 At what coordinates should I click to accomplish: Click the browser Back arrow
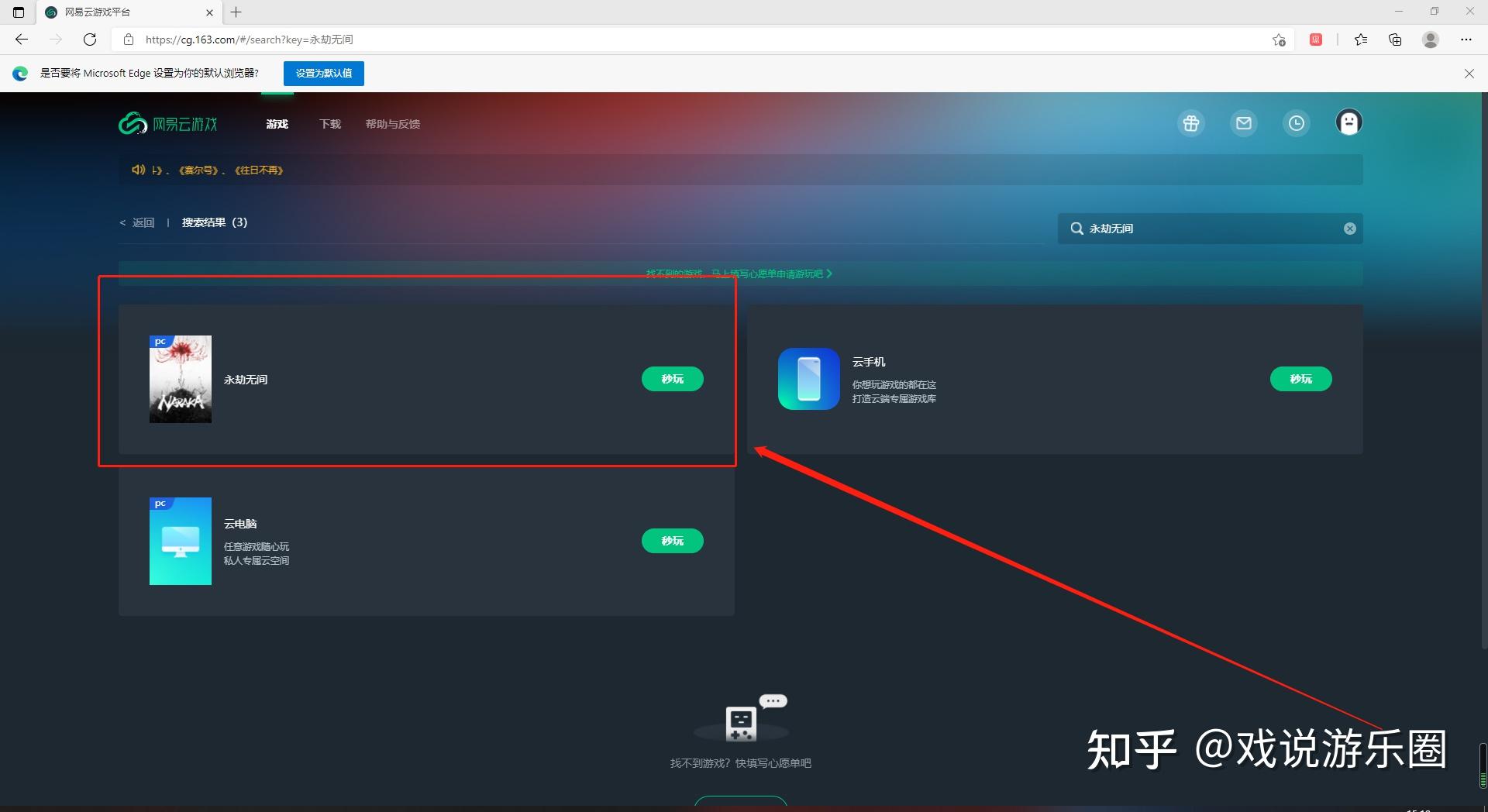pos(22,40)
